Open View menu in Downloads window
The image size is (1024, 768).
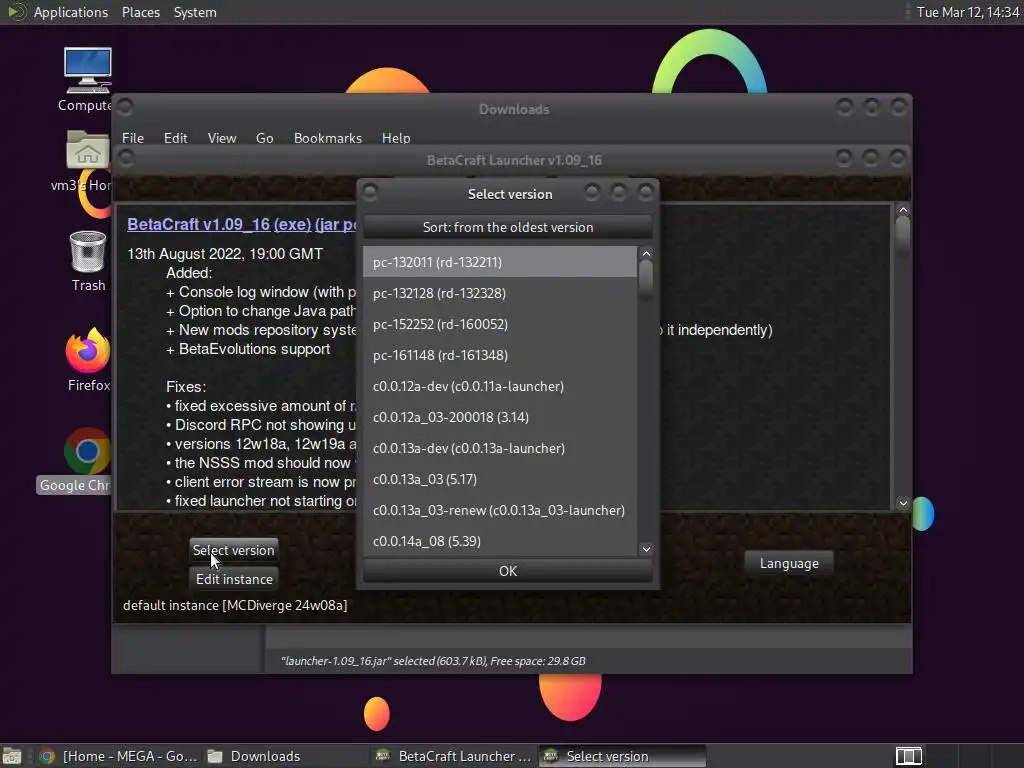[x=222, y=138]
